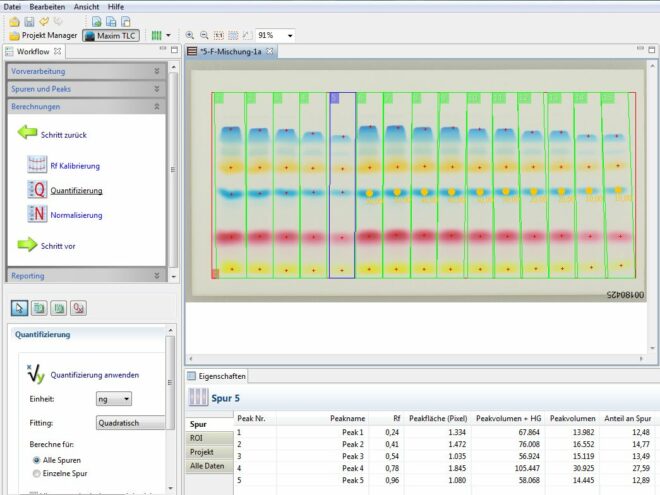Expand the Spuren und Peaks section
The width and height of the screenshot is (660, 495).
coord(86,89)
